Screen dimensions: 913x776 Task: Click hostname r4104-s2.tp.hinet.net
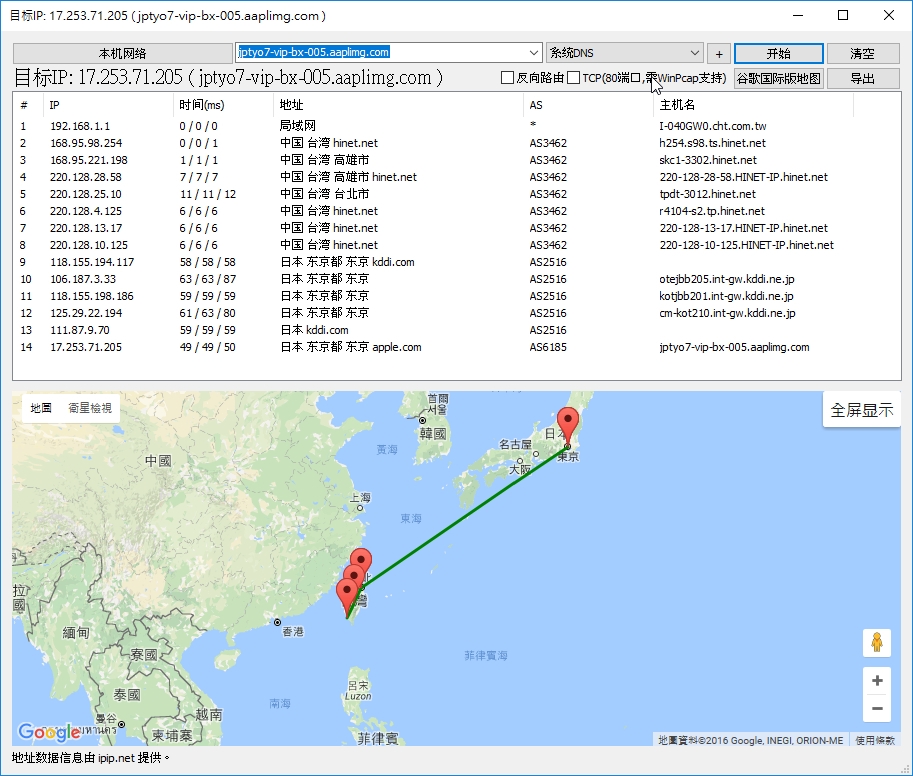pos(712,211)
